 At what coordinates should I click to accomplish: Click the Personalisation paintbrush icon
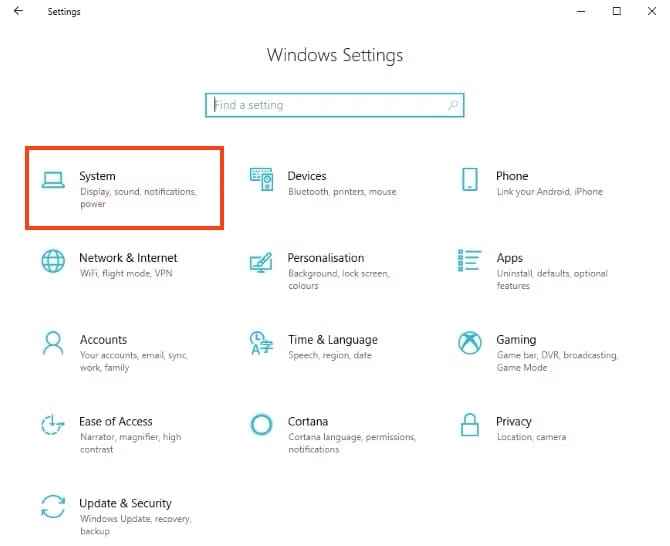coord(261,262)
